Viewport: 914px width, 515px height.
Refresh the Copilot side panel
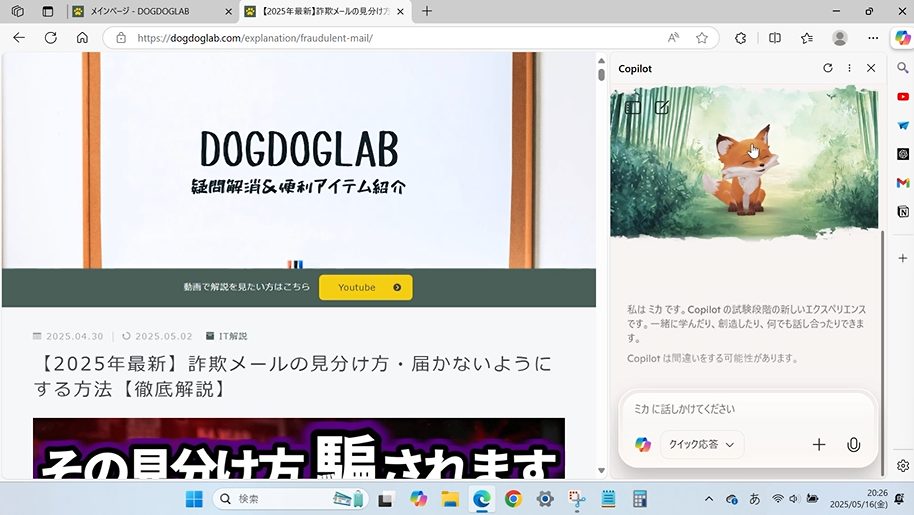click(827, 68)
